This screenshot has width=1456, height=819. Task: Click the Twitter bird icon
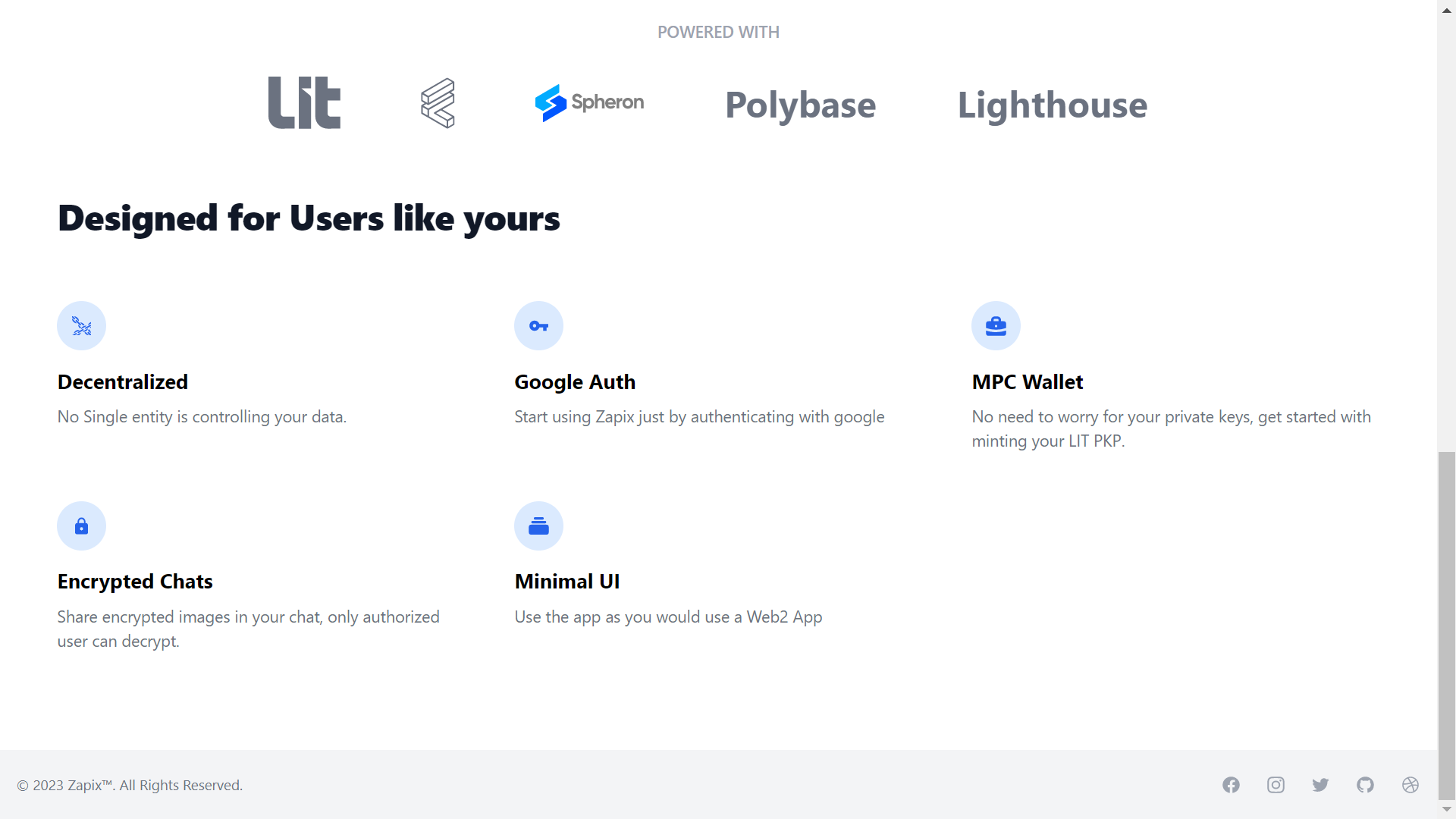pos(1320,785)
